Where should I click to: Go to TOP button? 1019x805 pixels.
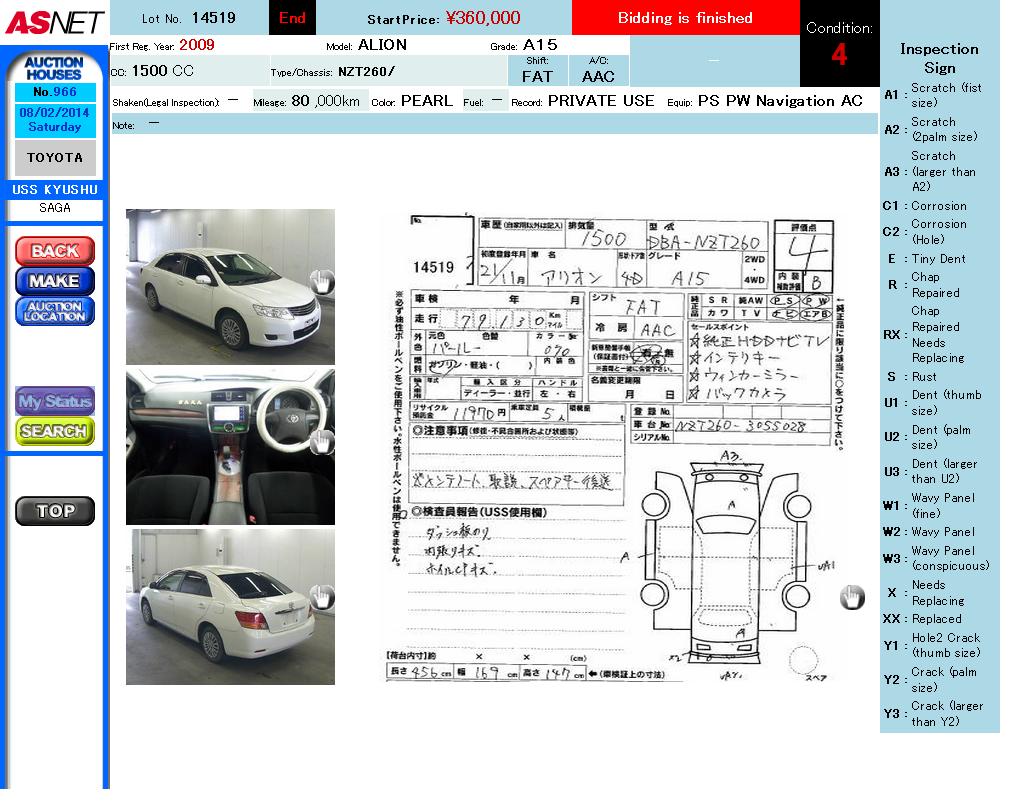[x=55, y=511]
